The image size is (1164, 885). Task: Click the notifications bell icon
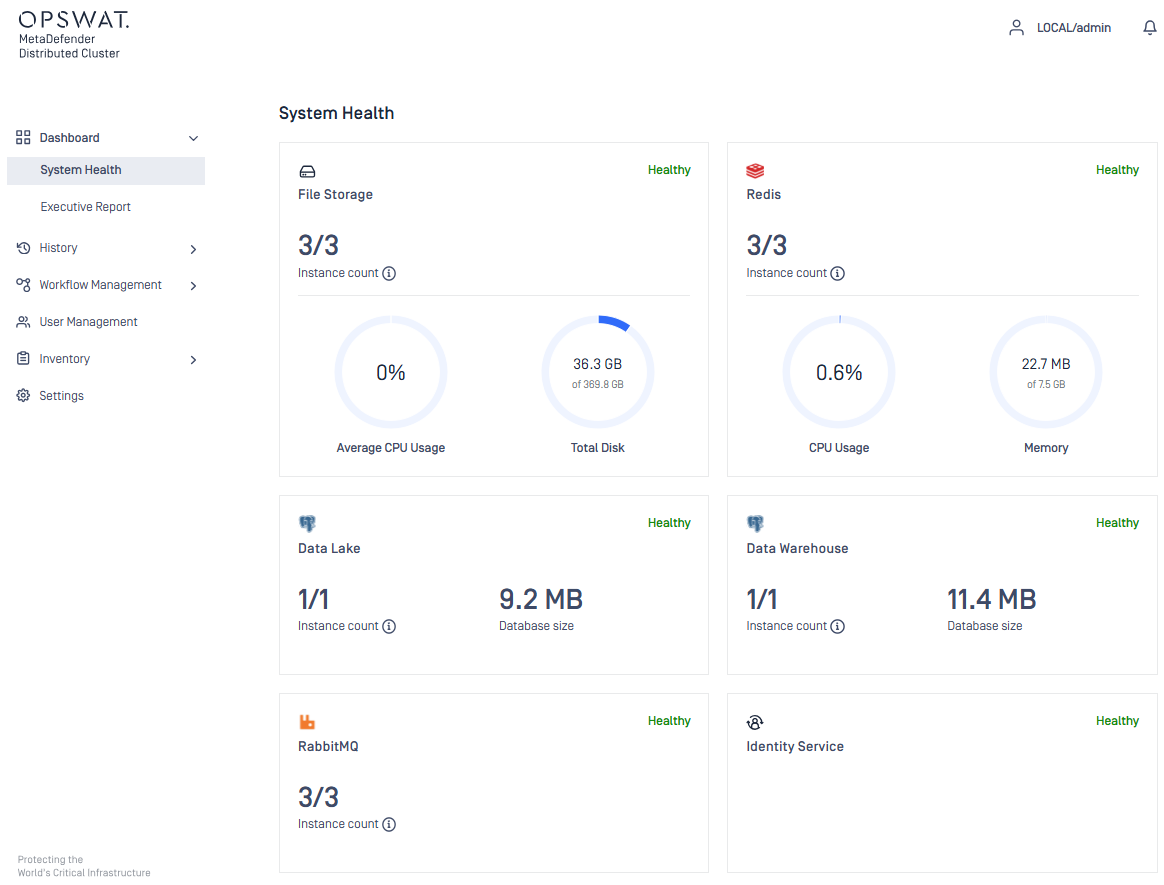[x=1149, y=28]
